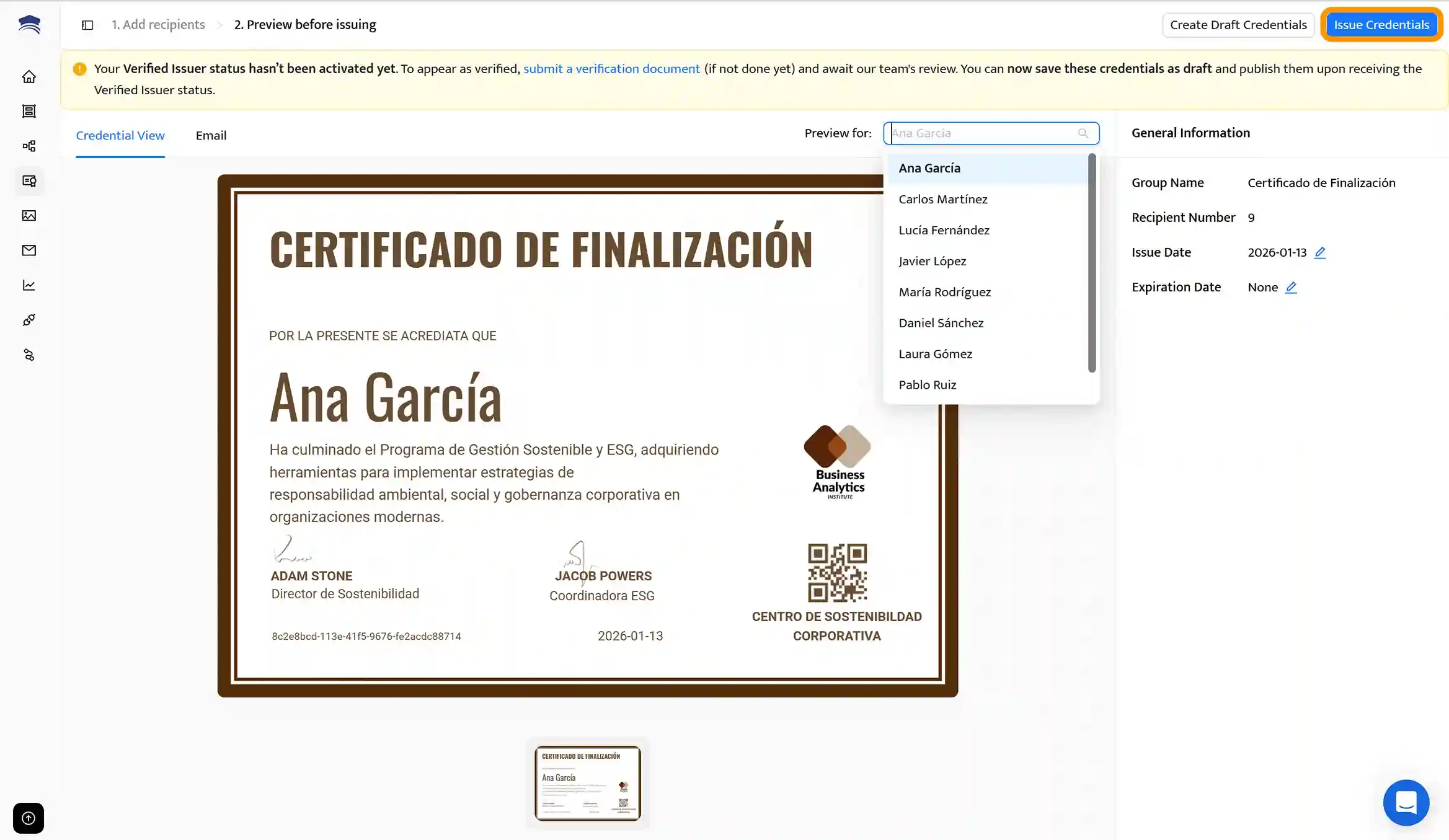Screen dimensions: 1449x840
Task: Select Daniel Sánchez from recipient list
Action: point(941,323)
